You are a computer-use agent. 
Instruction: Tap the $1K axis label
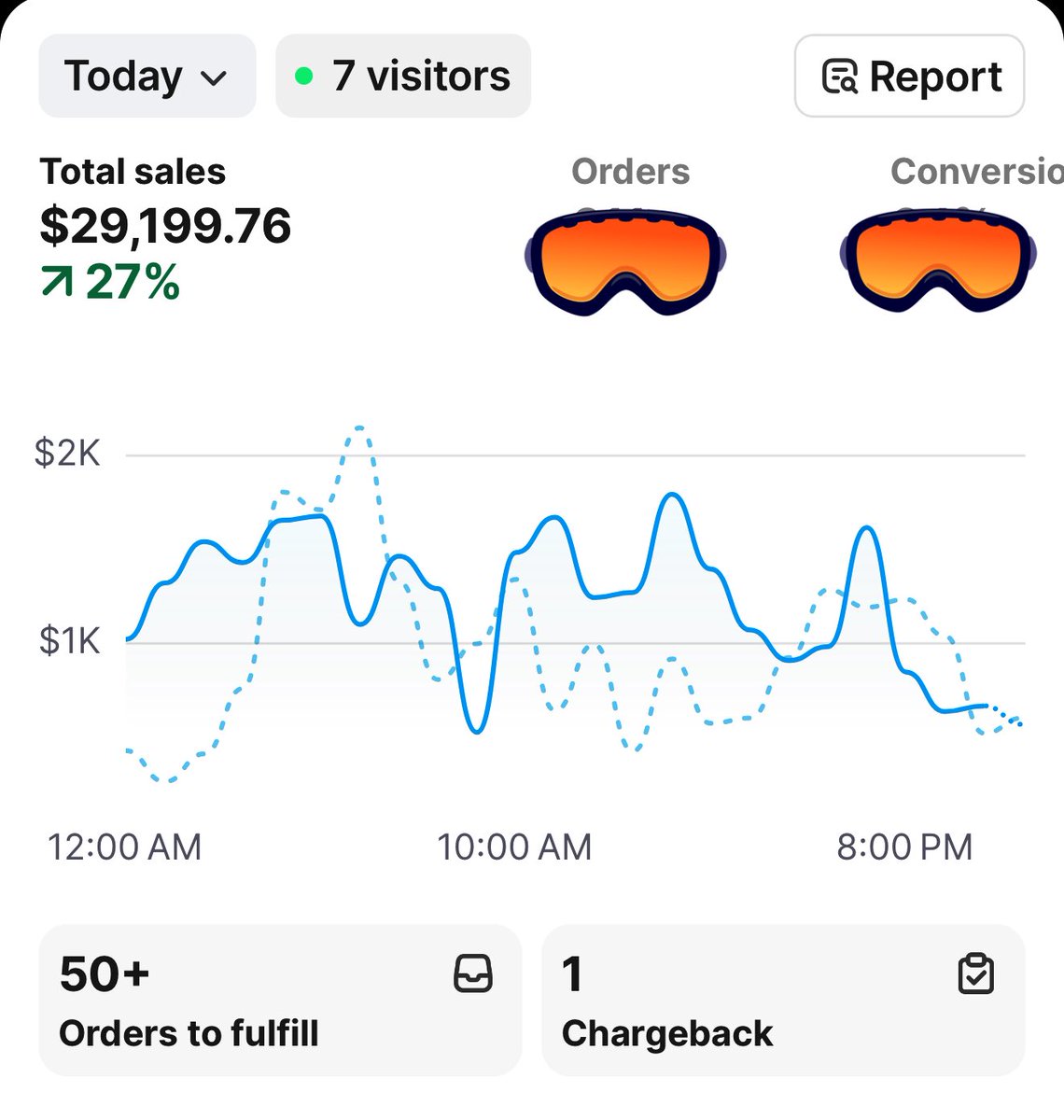tap(69, 641)
